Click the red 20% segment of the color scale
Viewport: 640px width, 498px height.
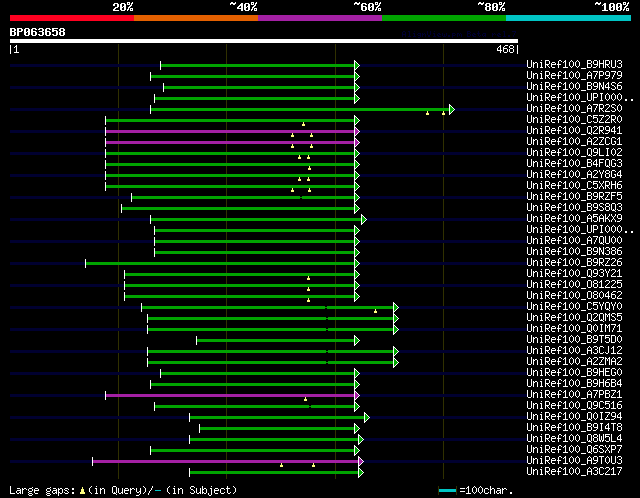[x=72, y=18]
